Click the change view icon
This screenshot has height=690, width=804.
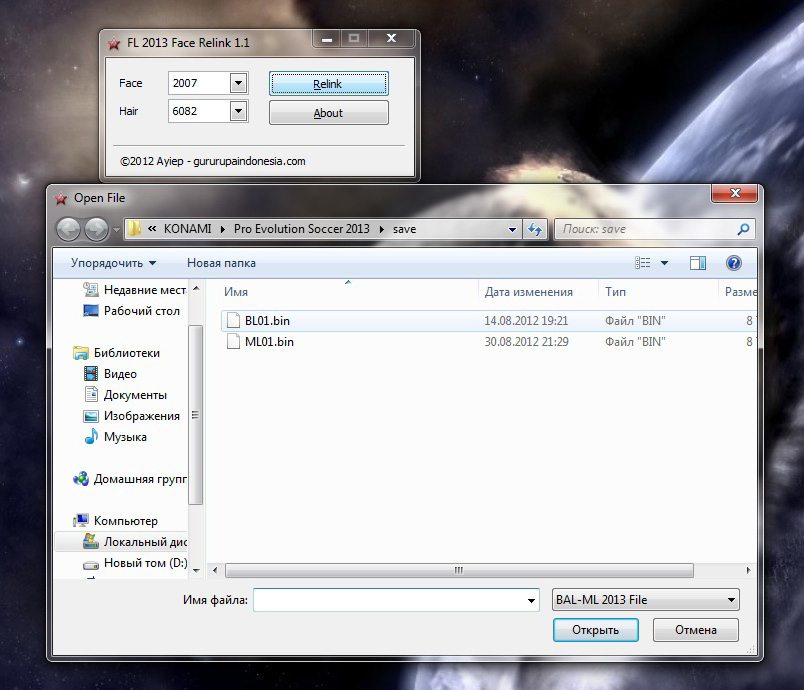click(642, 263)
